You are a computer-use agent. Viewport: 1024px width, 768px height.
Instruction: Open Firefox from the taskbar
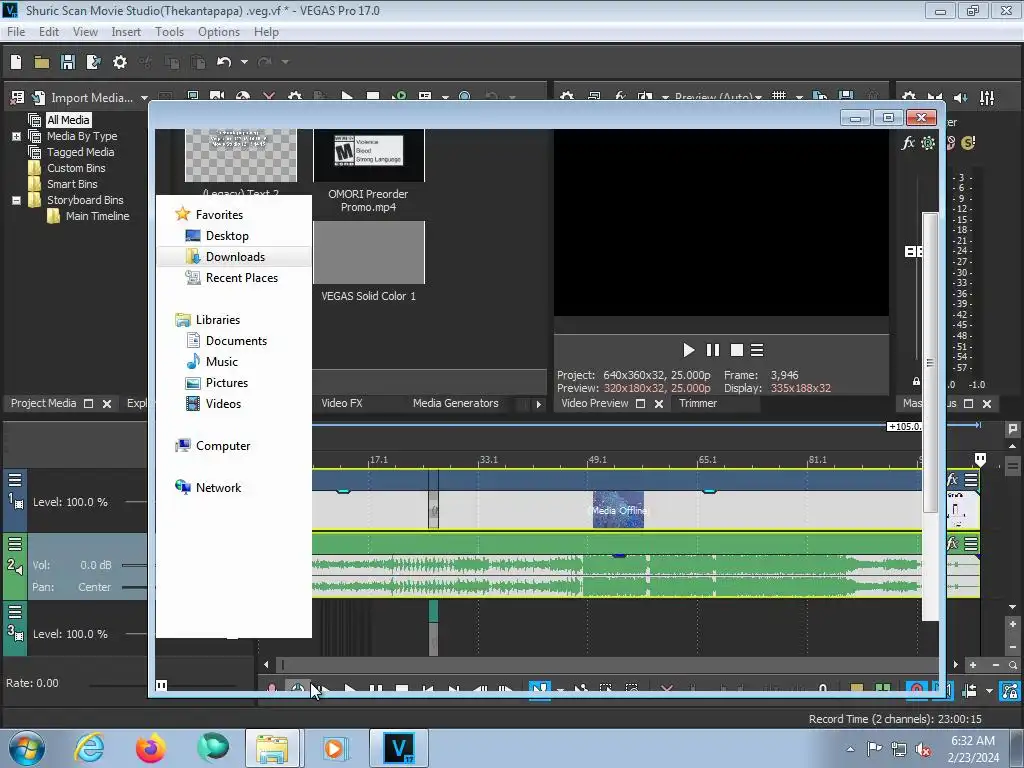tap(150, 748)
